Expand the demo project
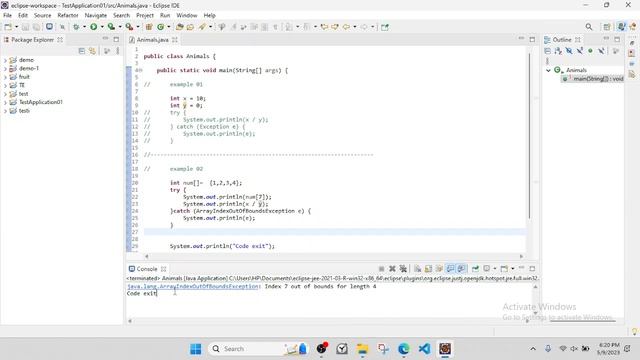 pos(5,60)
